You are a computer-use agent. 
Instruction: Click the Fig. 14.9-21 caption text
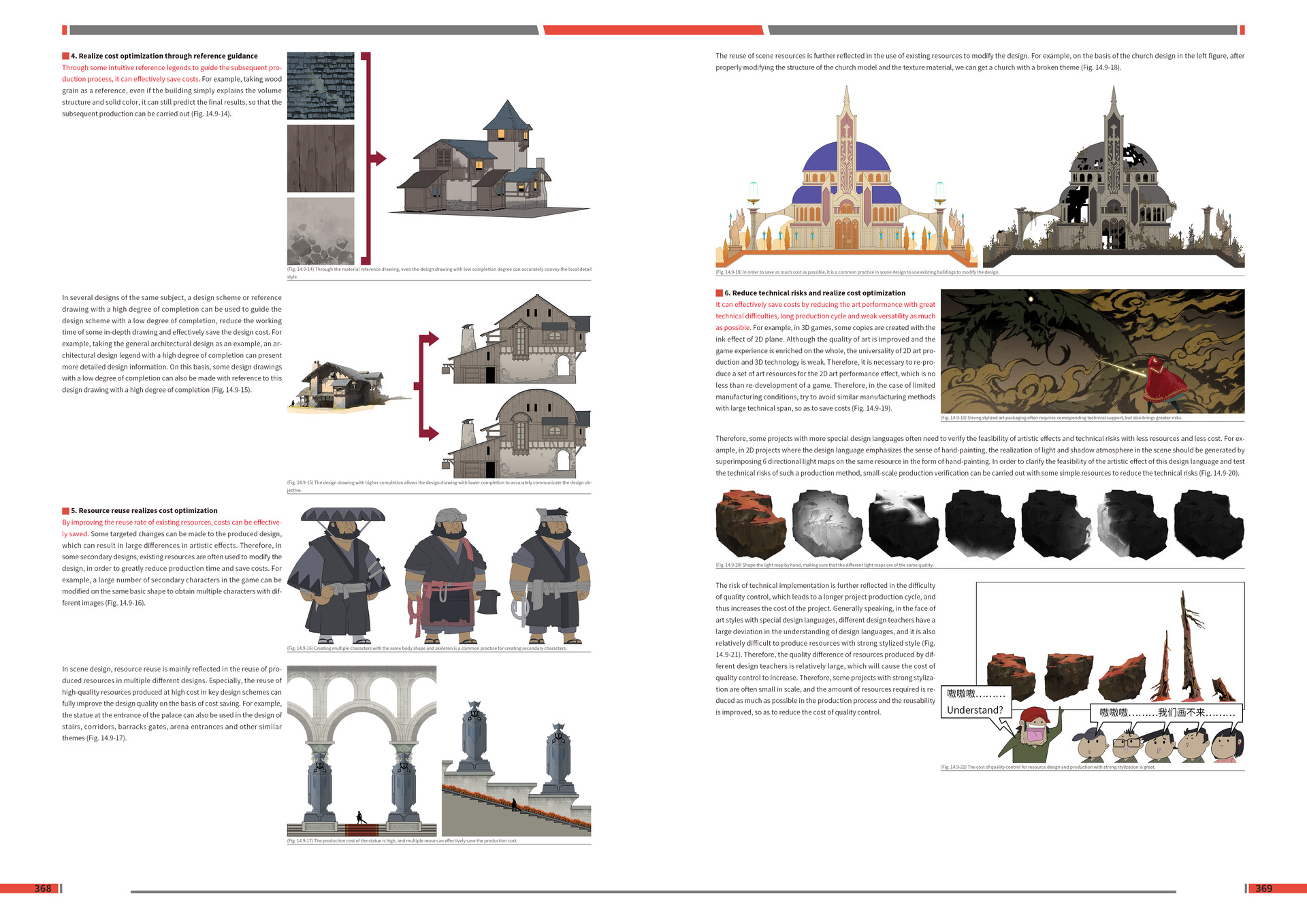pos(1048,767)
